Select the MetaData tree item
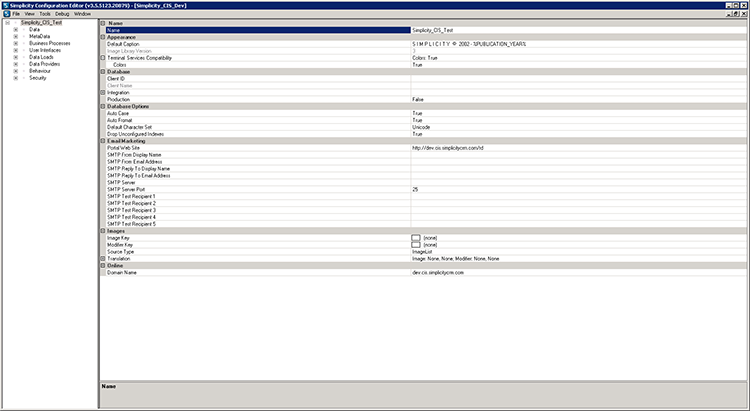 pos(39,36)
